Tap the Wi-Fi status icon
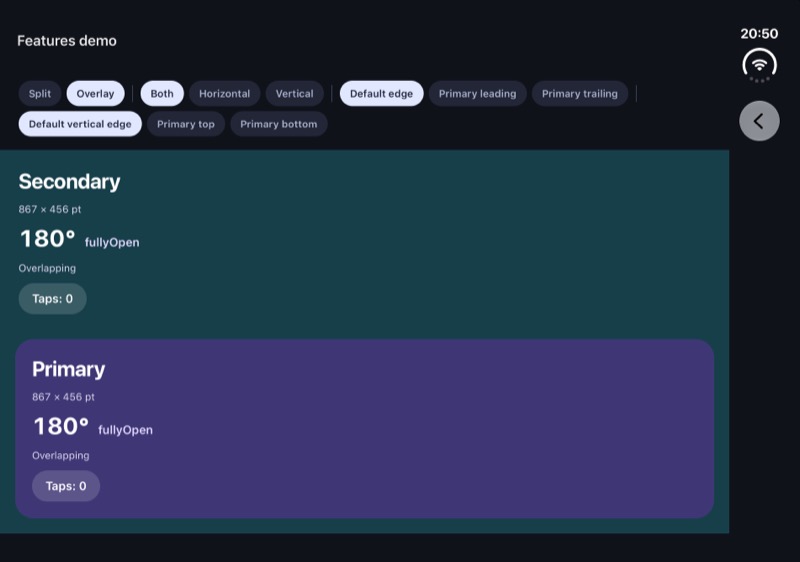 (759, 65)
